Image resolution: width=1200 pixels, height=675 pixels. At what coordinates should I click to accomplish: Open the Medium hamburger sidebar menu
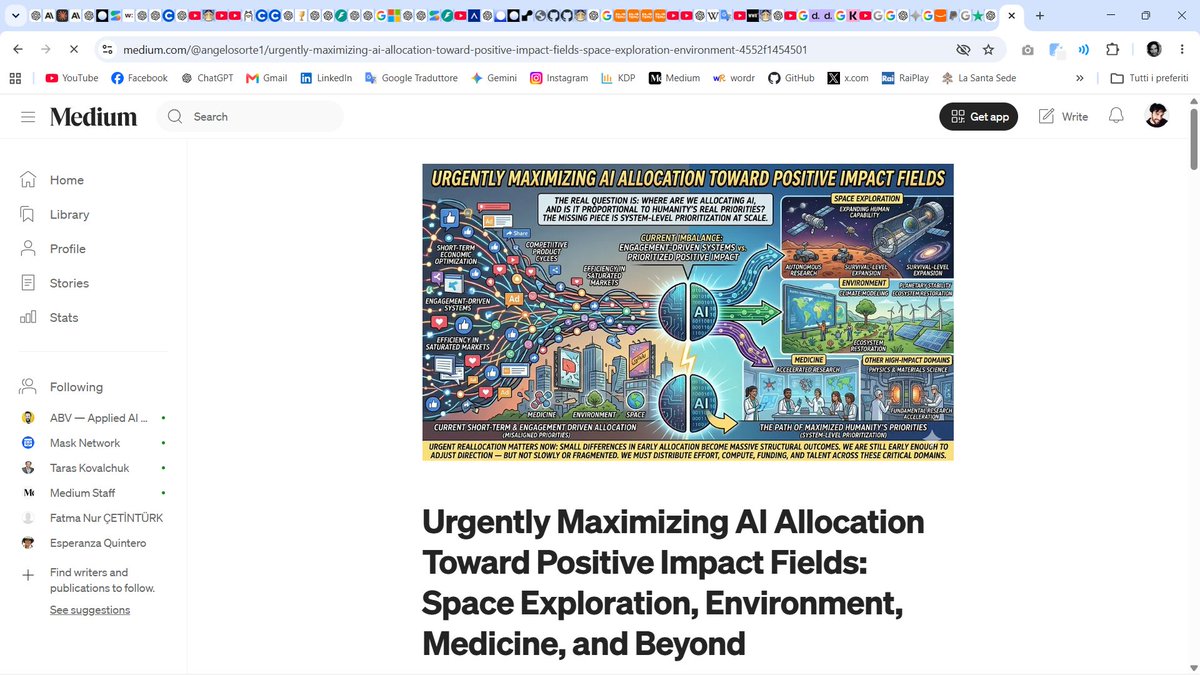28,117
